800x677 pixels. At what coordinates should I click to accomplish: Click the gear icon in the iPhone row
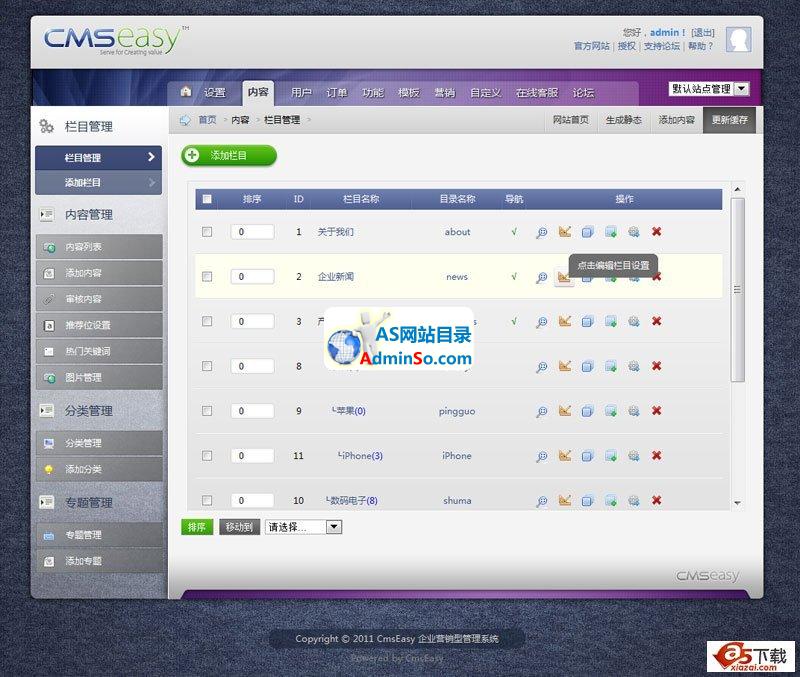634,456
